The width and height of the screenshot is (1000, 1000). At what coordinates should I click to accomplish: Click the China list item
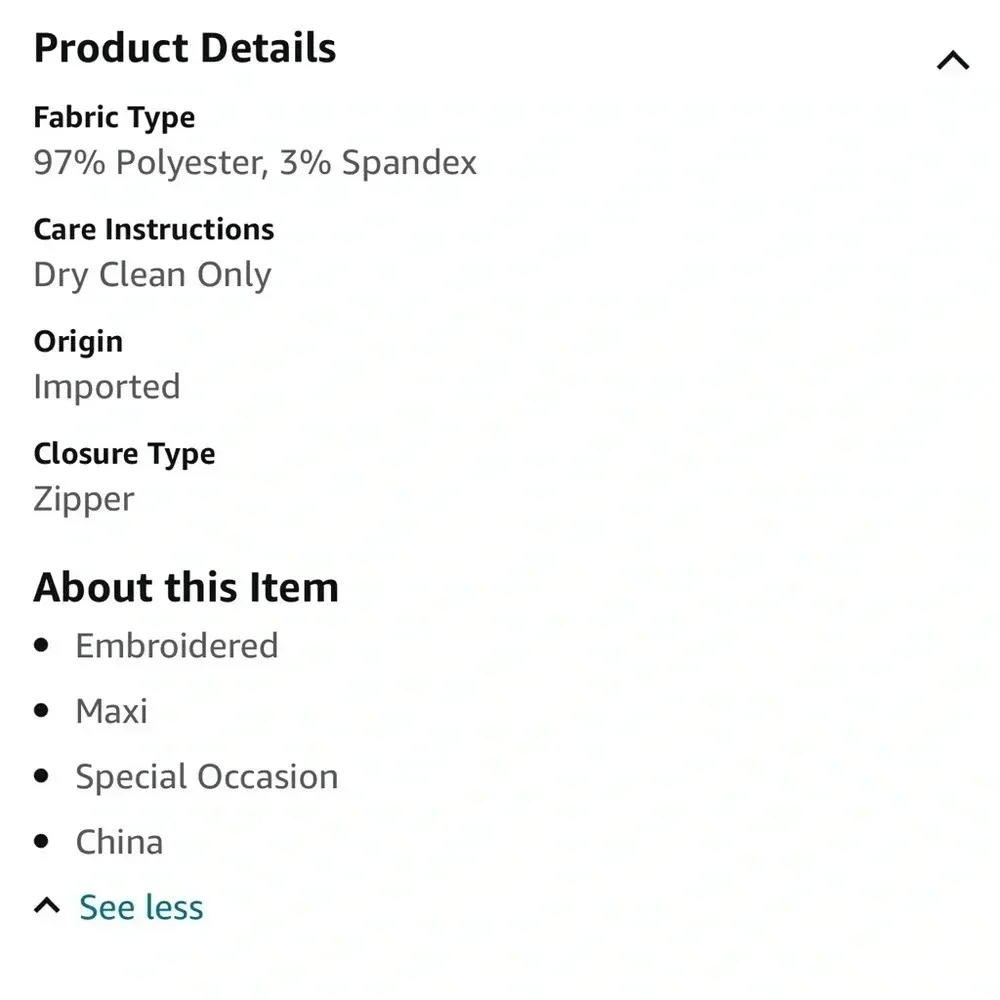[x=119, y=842]
